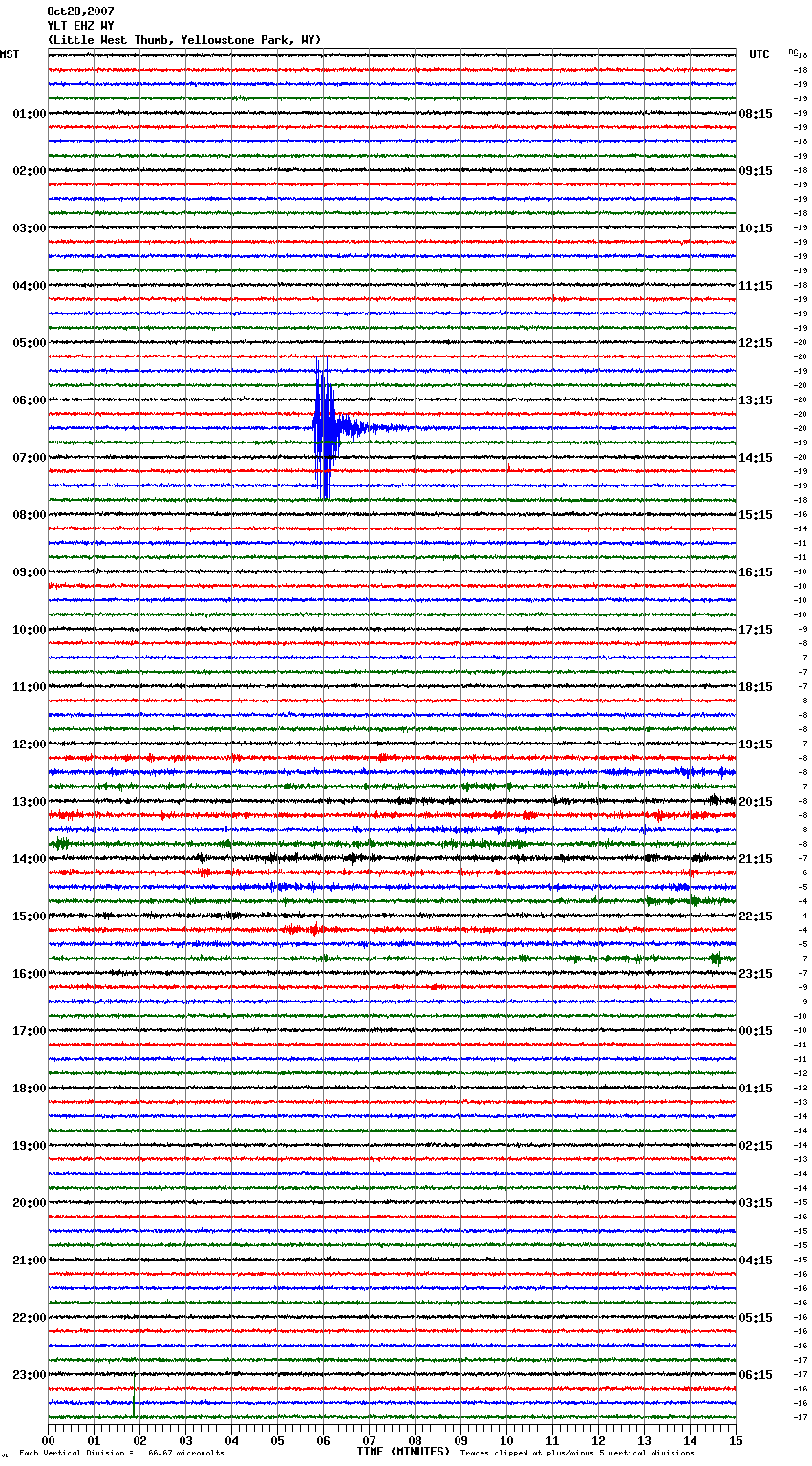Select the 02:00 MST hour label

pyautogui.click(x=29, y=171)
